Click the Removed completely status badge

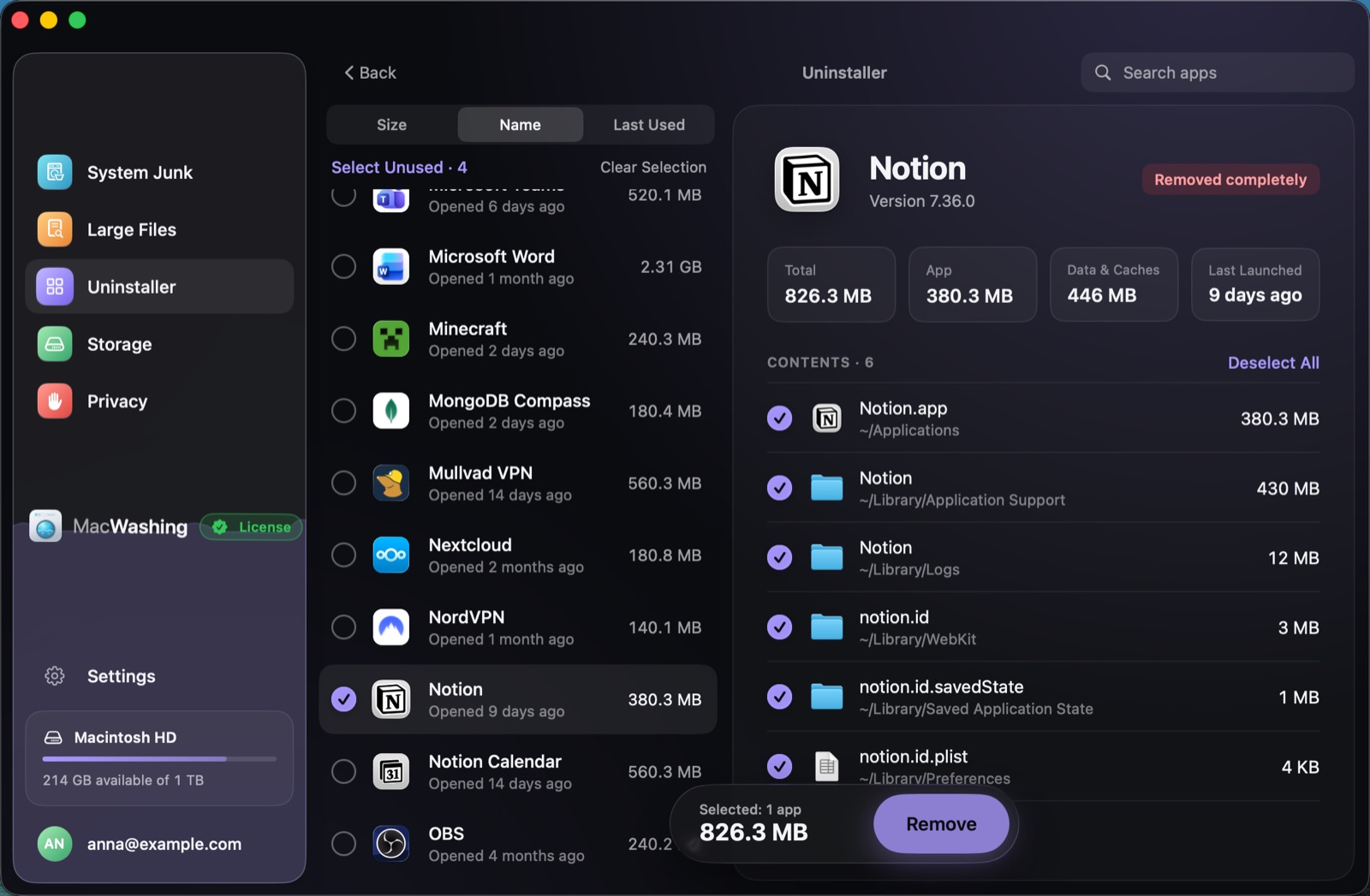1230,180
